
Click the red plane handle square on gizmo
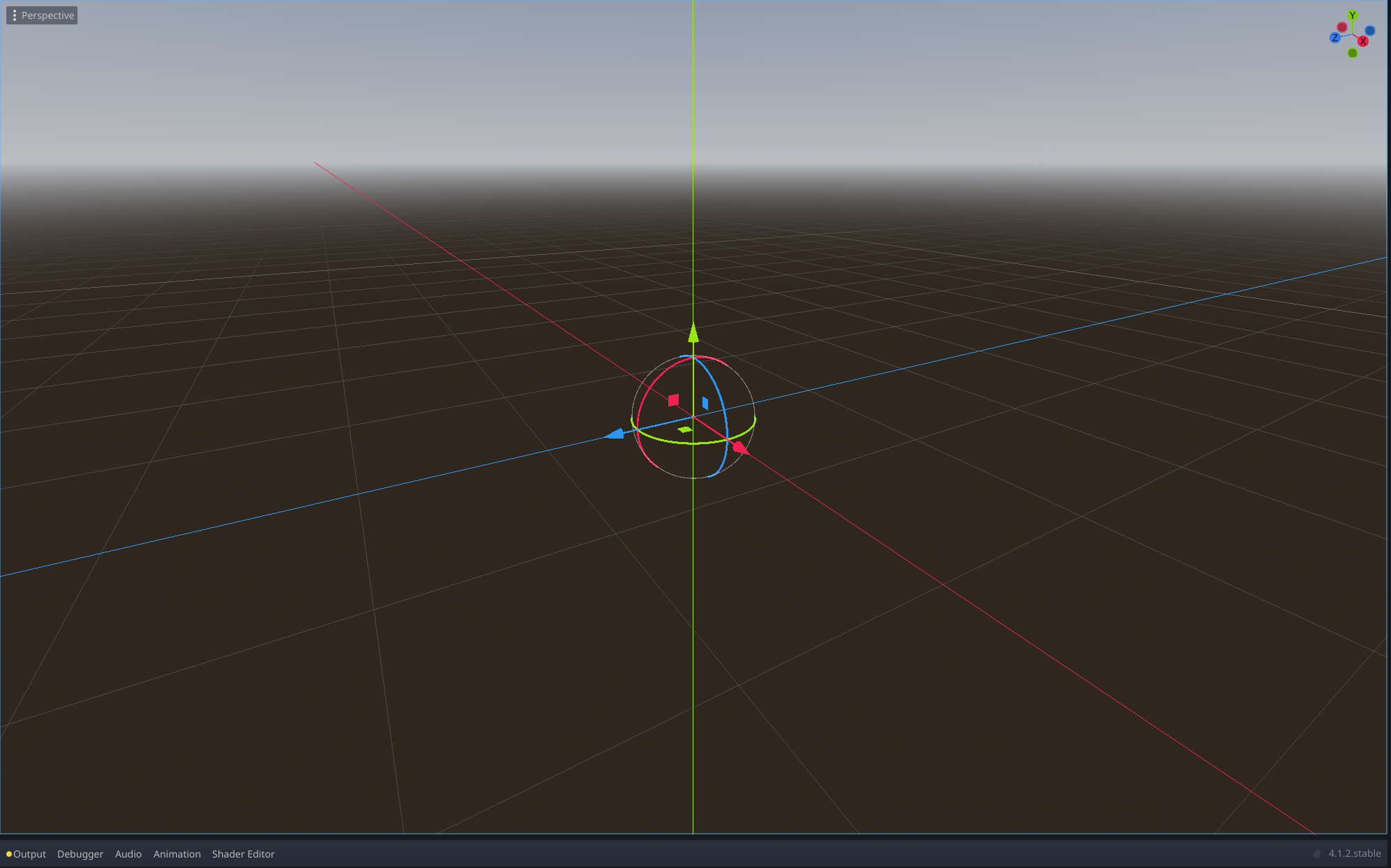point(673,400)
